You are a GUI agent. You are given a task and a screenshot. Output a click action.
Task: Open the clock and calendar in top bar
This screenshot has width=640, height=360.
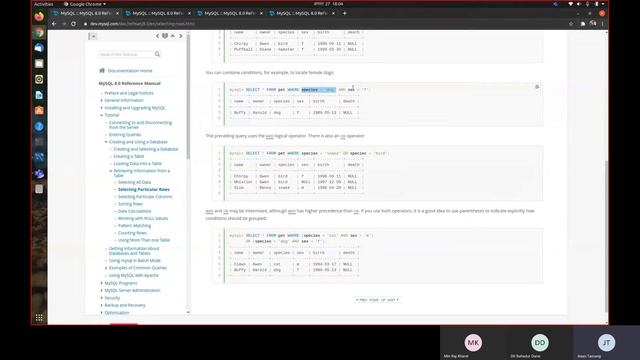(x=329, y=4)
